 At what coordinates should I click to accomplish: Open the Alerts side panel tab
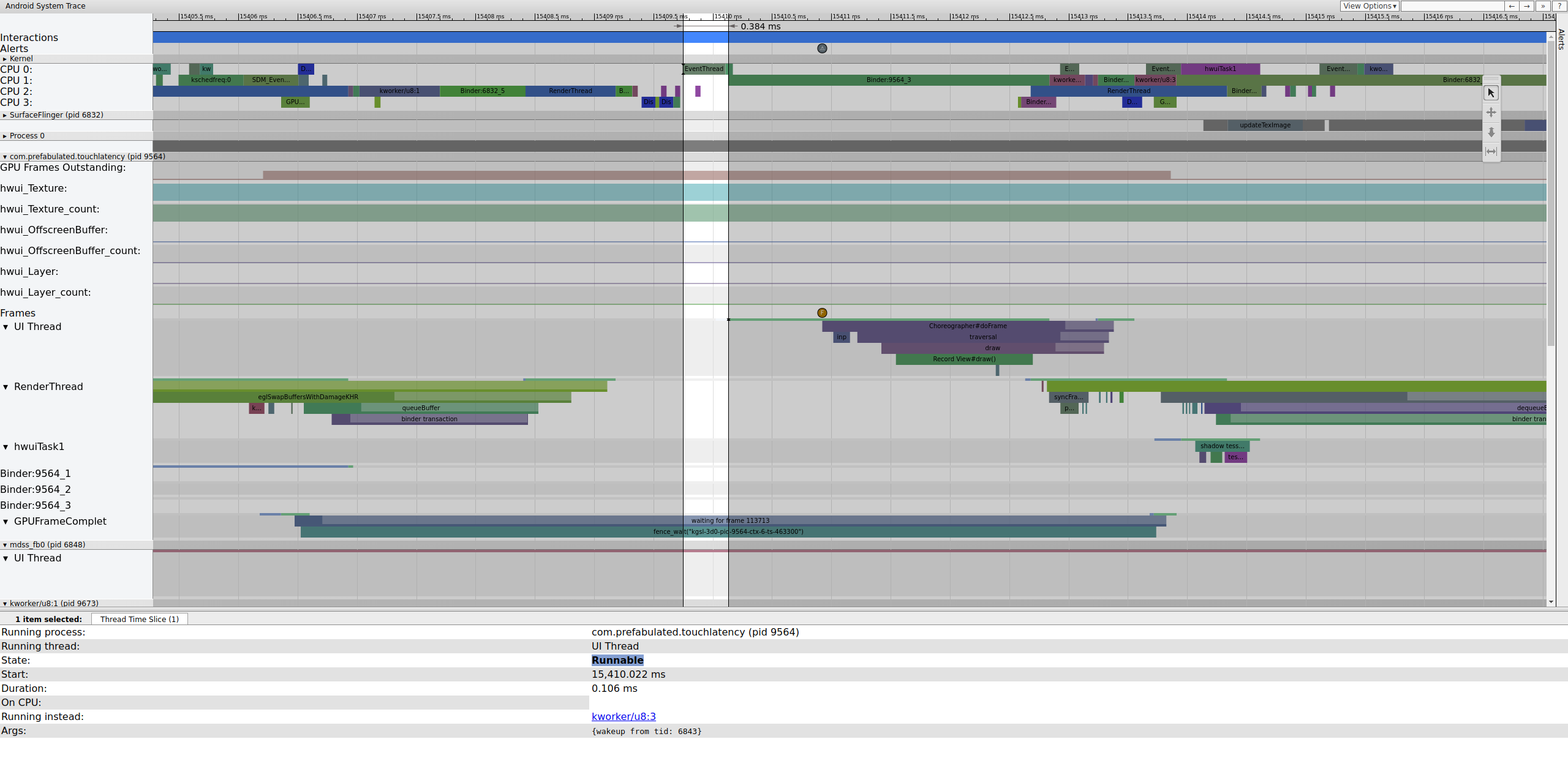1561,39
